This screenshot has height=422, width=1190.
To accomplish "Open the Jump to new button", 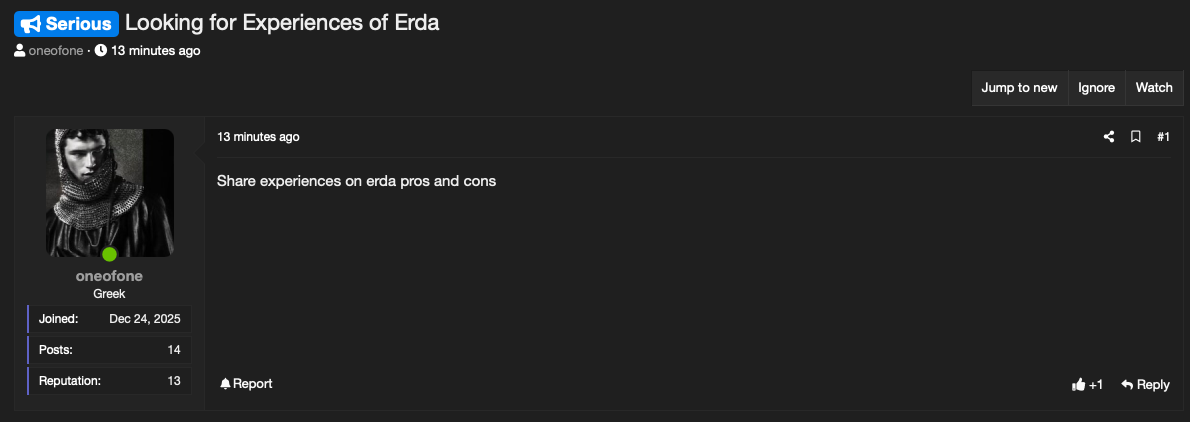I will pos(1019,88).
